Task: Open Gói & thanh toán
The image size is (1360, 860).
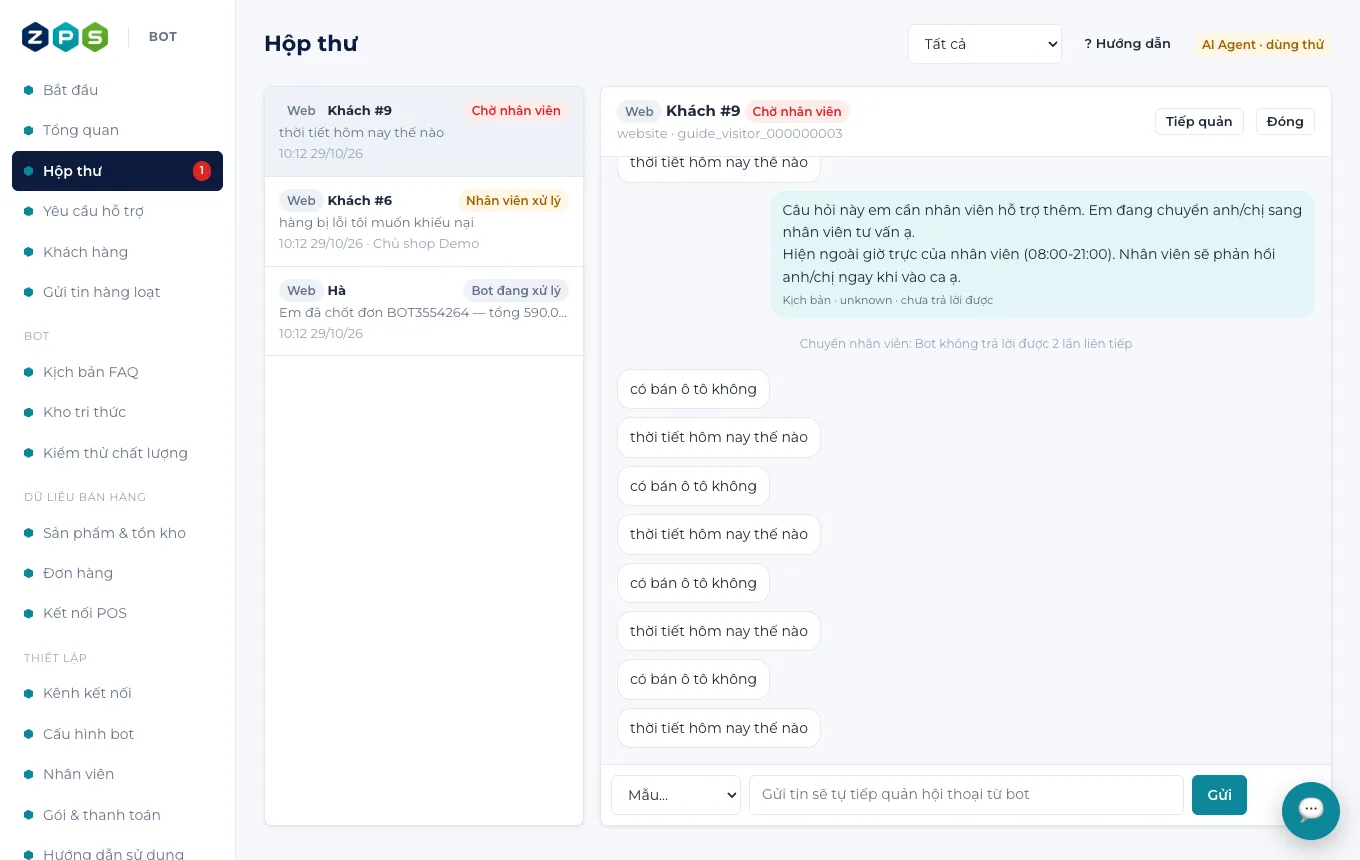Action: click(x=117, y=815)
